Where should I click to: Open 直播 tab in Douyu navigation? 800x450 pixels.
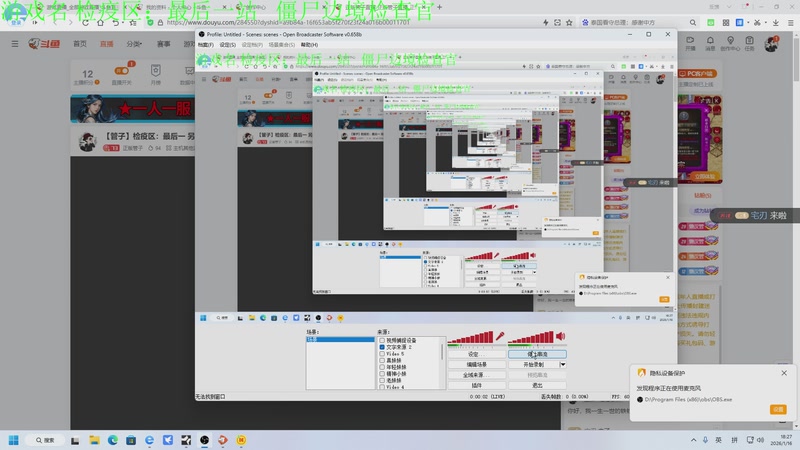pyautogui.click(x=107, y=44)
